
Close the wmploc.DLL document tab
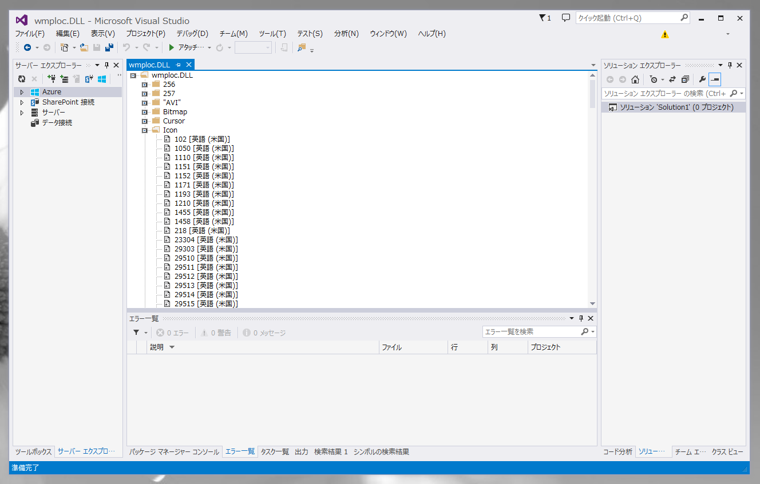coord(189,65)
